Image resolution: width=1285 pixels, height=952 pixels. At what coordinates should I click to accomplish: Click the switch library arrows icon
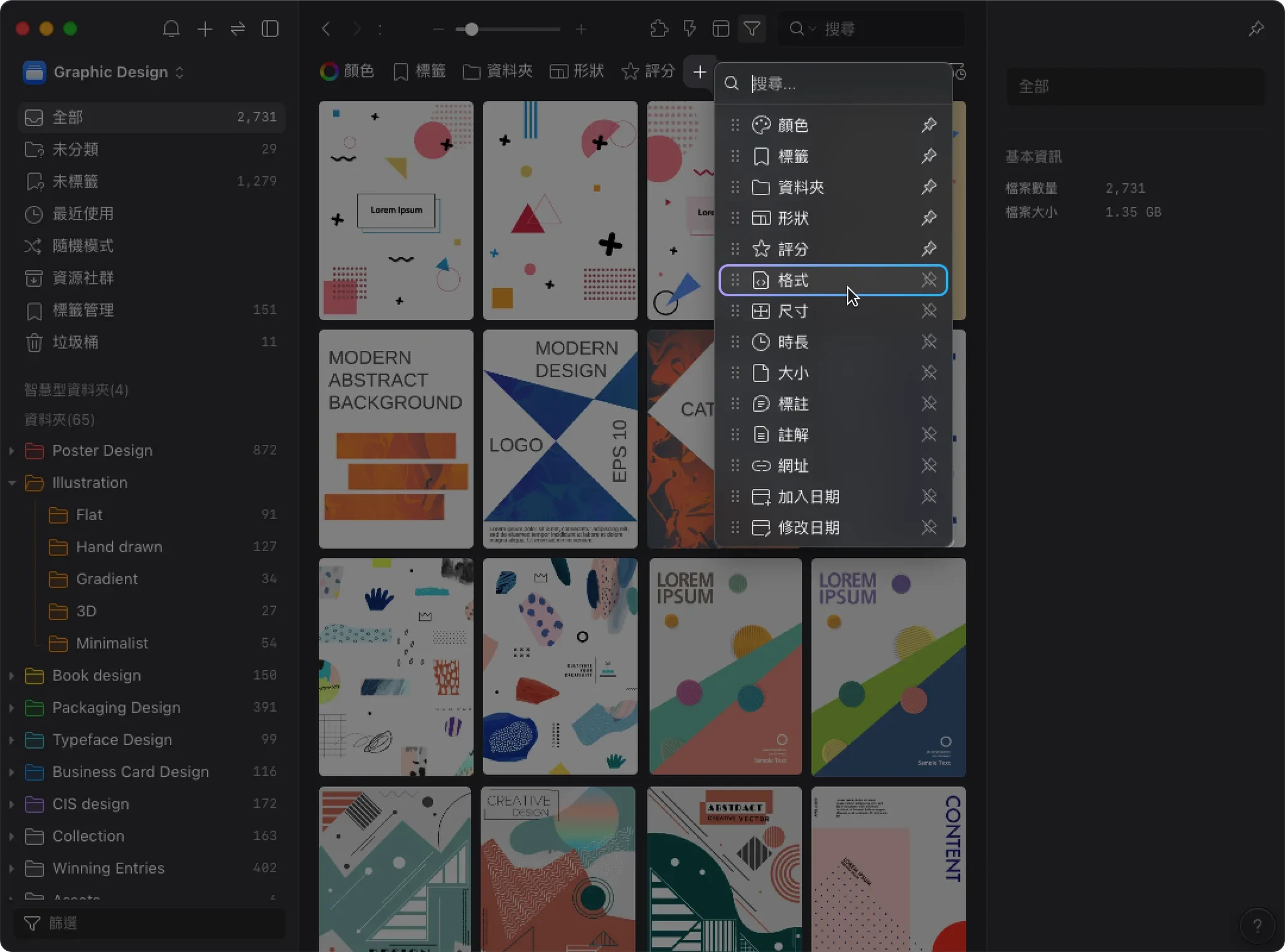point(238,29)
